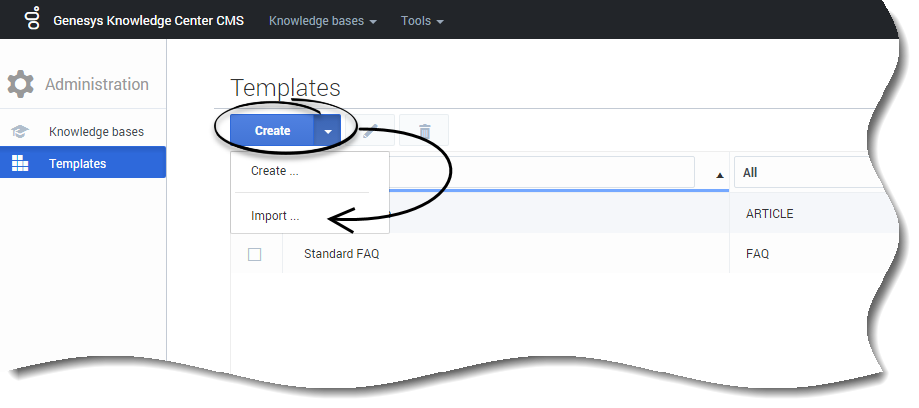Image resolution: width=919 pixels, height=408 pixels.
Task: Click the trash delete icon in toolbar
Action: (x=424, y=131)
